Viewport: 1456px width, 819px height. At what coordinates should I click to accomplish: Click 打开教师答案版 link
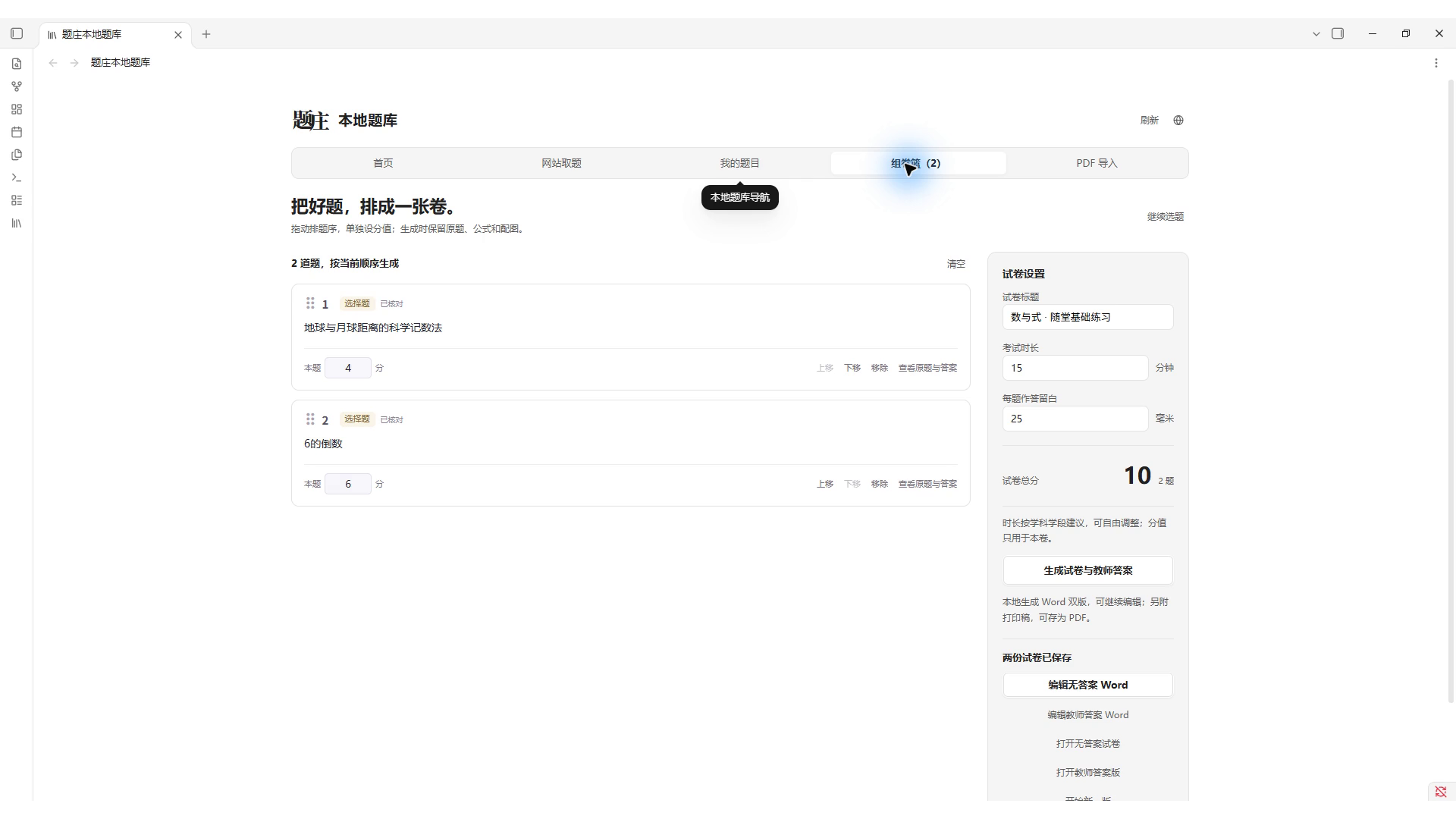point(1087,773)
